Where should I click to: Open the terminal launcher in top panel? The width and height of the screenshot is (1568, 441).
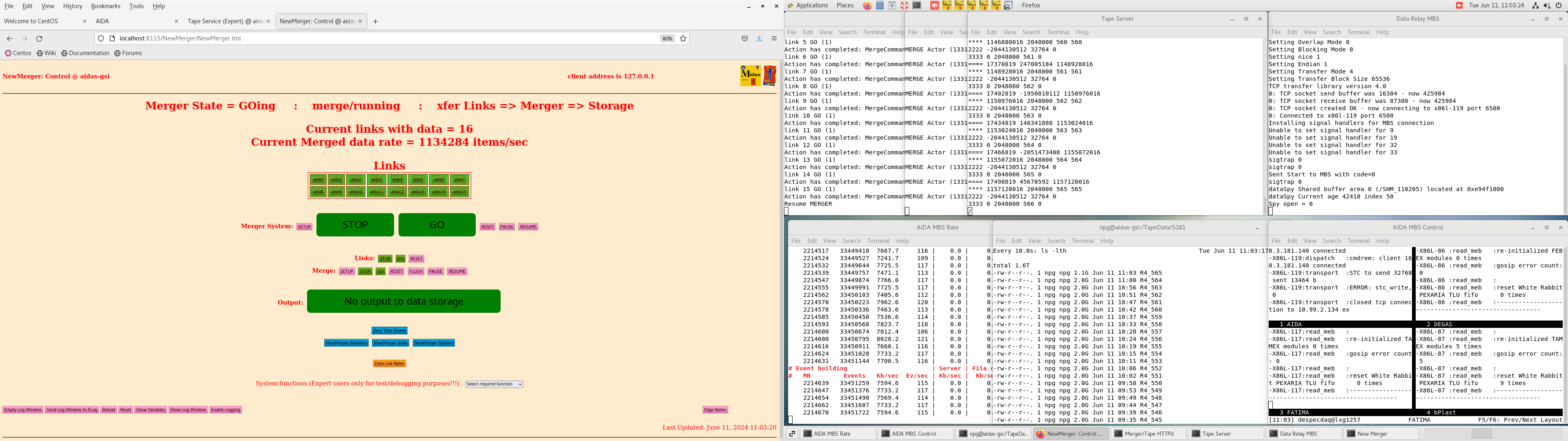click(917, 5)
